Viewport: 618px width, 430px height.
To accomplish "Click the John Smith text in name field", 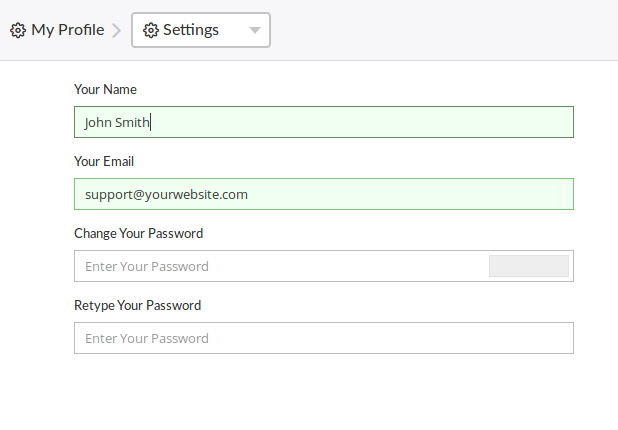I will pyautogui.click(x=117, y=123).
